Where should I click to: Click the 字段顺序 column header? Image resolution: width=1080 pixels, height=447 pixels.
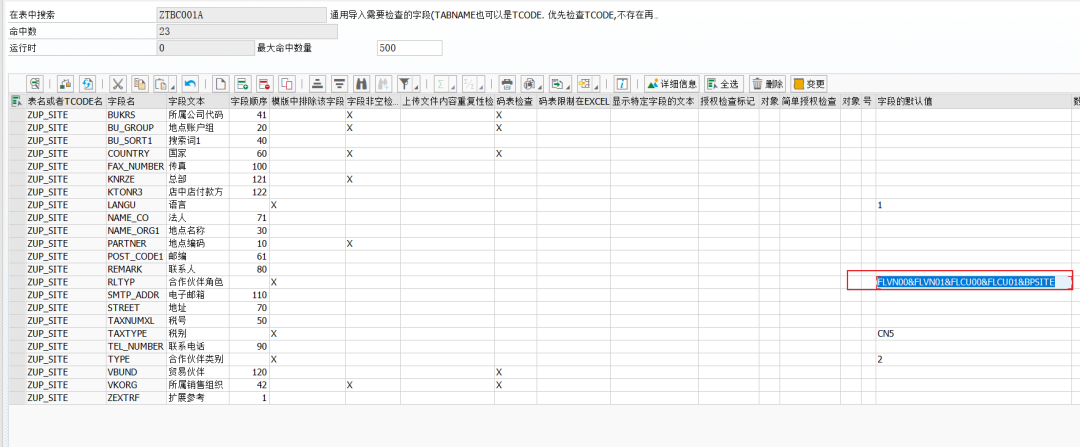tap(249, 101)
